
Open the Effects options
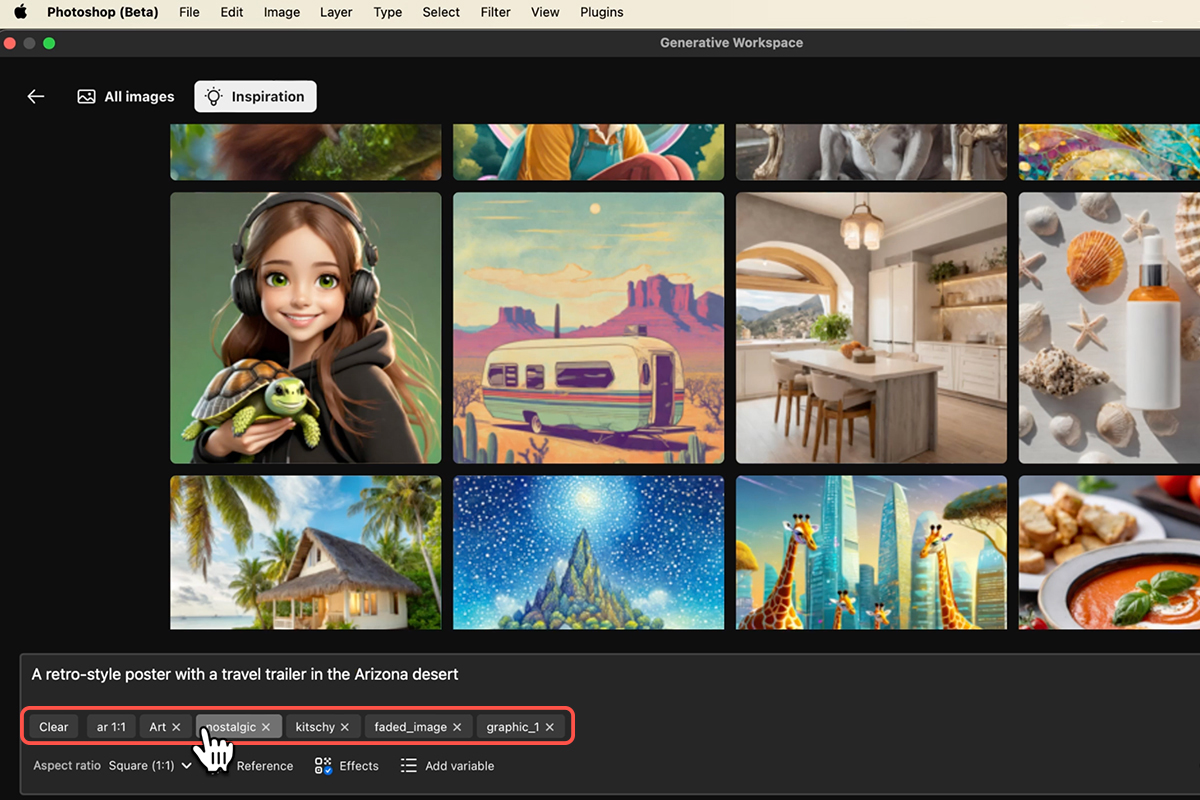pyautogui.click(x=347, y=766)
